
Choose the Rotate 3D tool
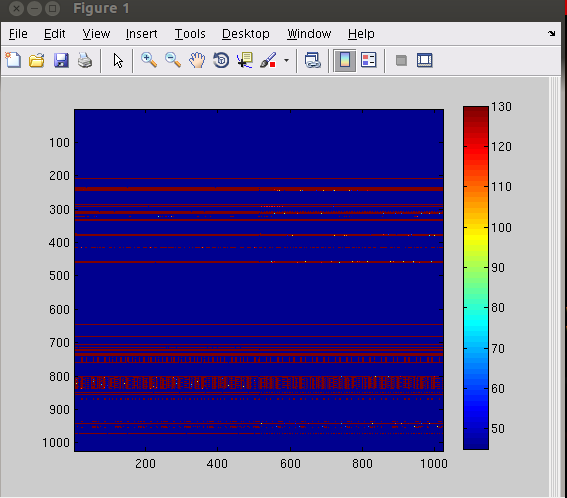click(x=221, y=60)
